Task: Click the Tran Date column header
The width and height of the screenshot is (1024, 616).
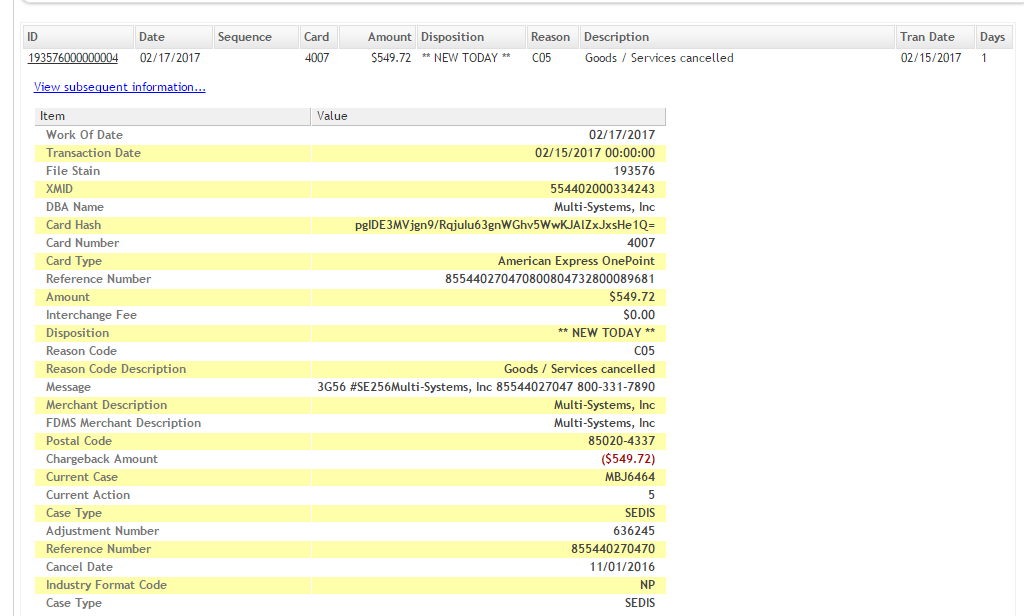Action: pos(927,37)
